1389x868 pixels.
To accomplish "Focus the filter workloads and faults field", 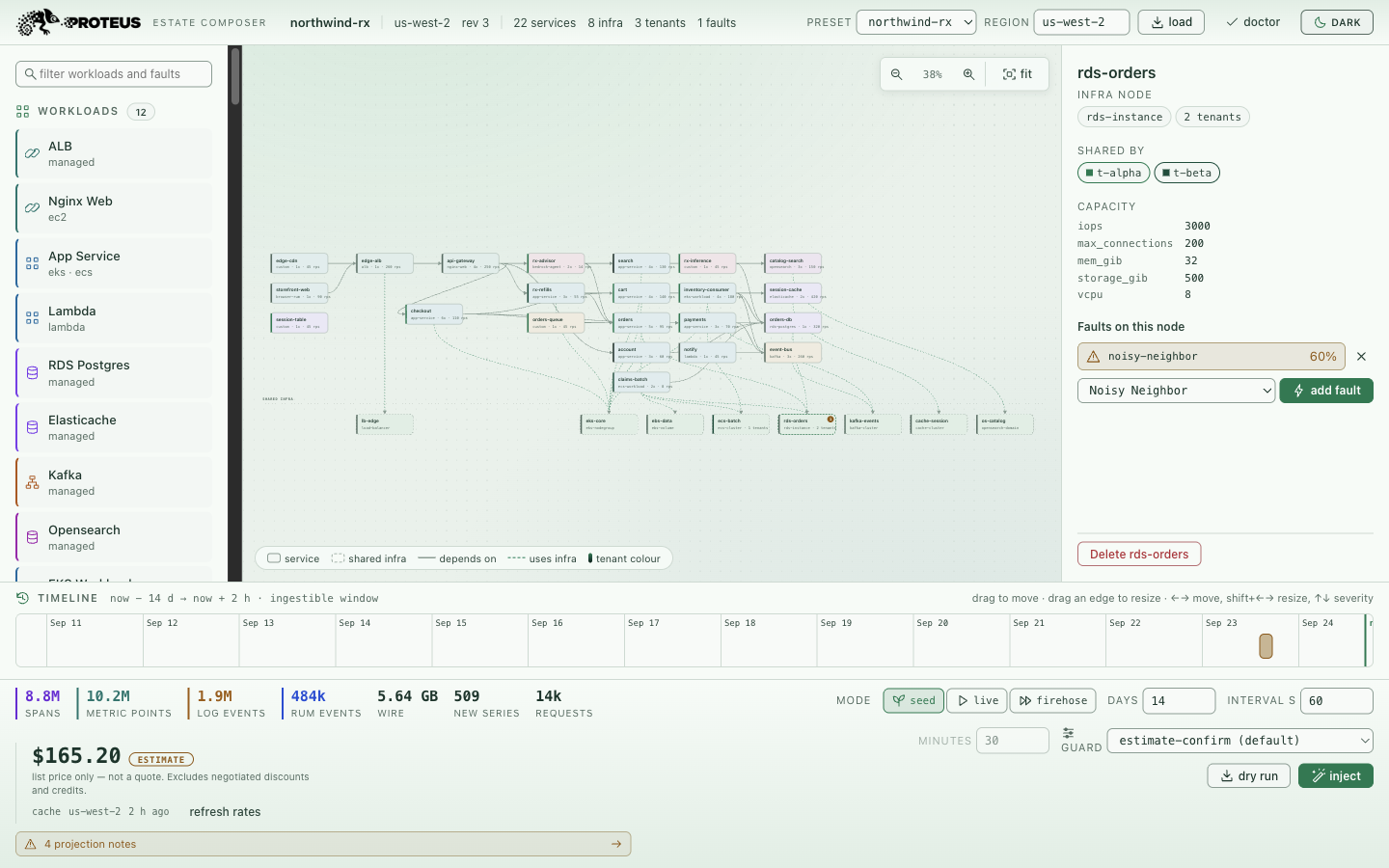I will 114,74.
